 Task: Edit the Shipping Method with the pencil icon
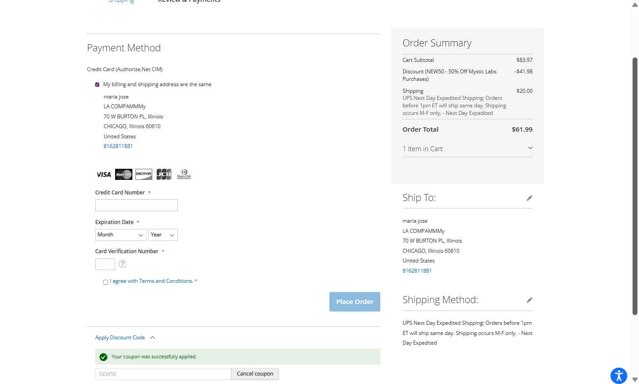(x=529, y=300)
